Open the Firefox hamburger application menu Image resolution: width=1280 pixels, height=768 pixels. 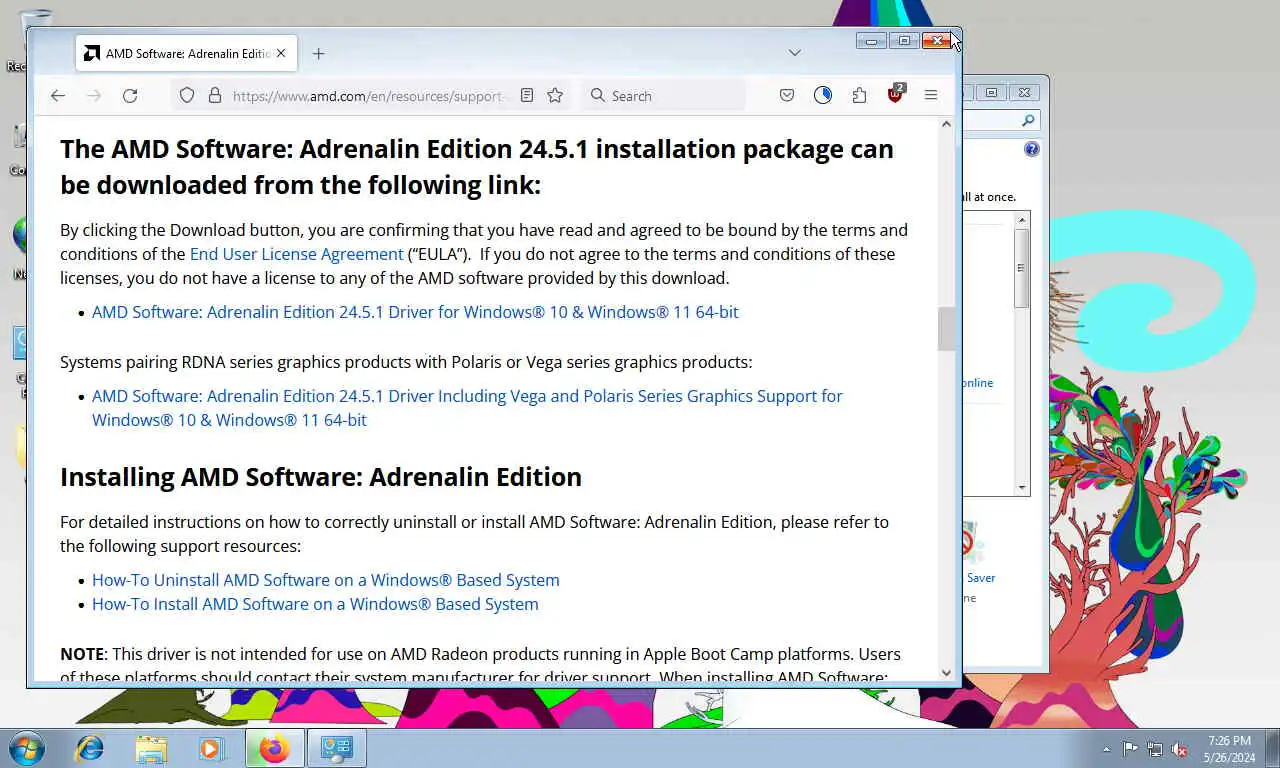(x=931, y=96)
